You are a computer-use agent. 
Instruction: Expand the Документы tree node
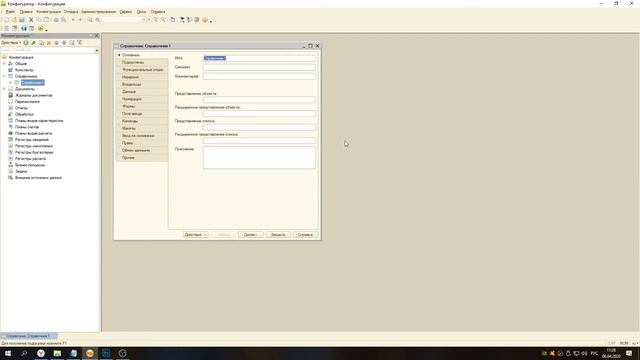point(4,89)
